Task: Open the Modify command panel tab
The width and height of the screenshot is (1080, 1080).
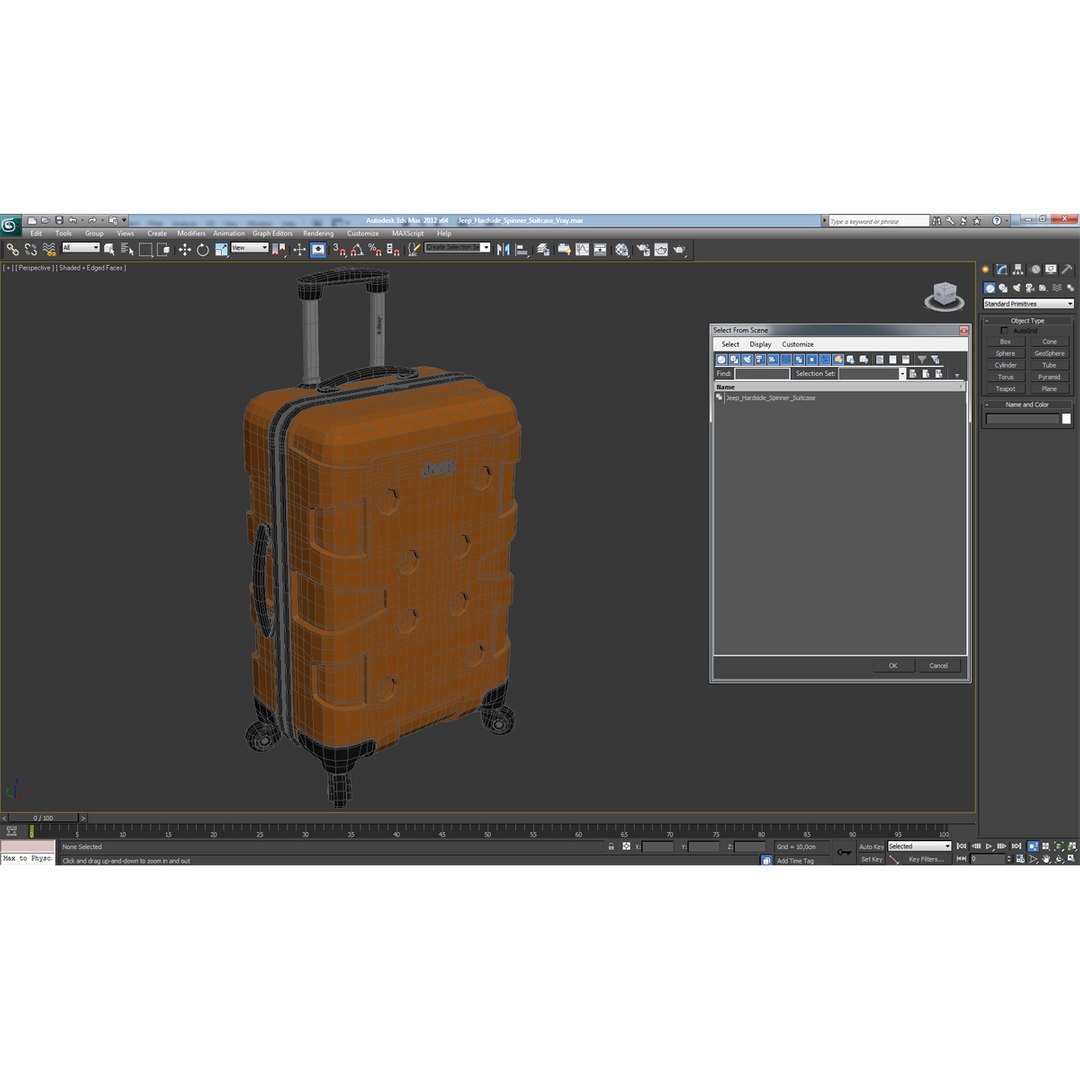Action: pos(1002,269)
